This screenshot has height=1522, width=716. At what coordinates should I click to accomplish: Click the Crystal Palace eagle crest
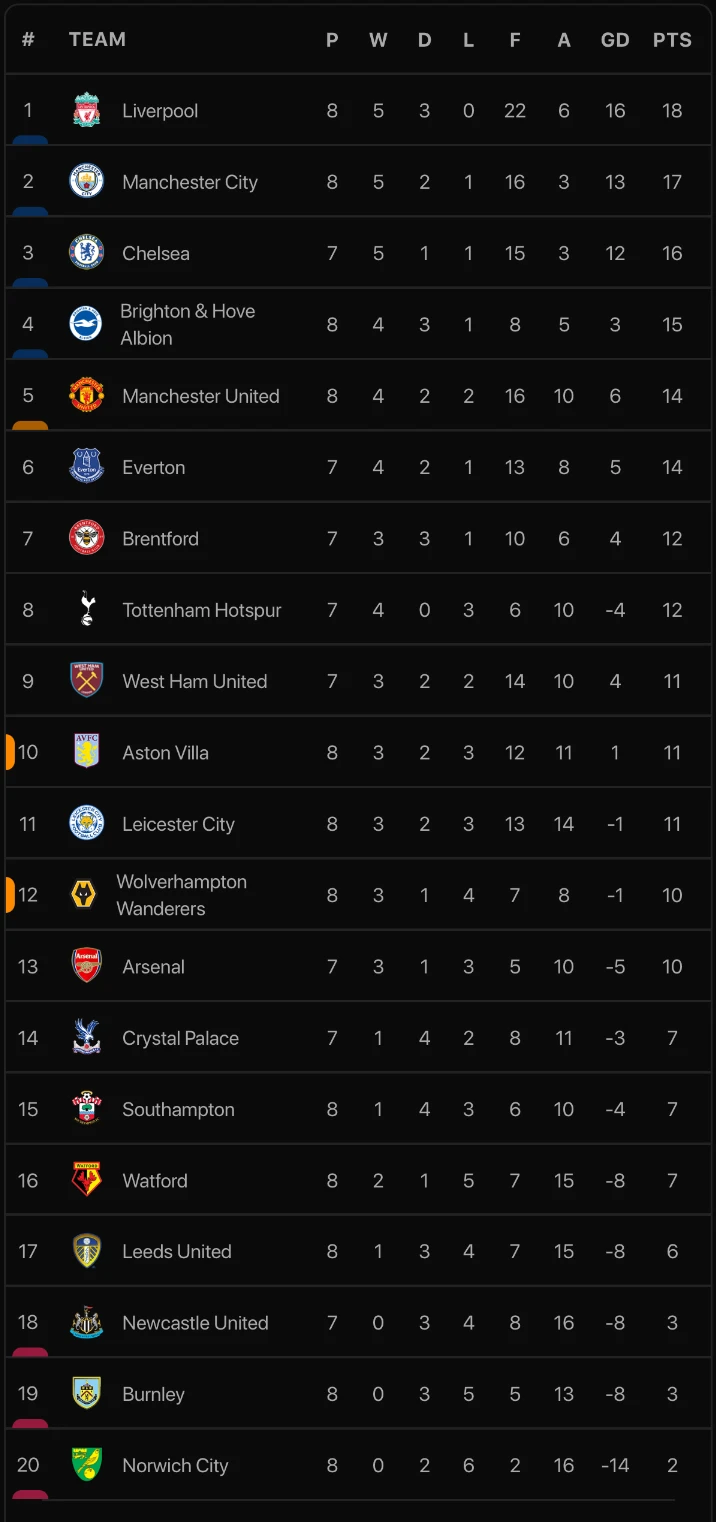pos(87,1038)
